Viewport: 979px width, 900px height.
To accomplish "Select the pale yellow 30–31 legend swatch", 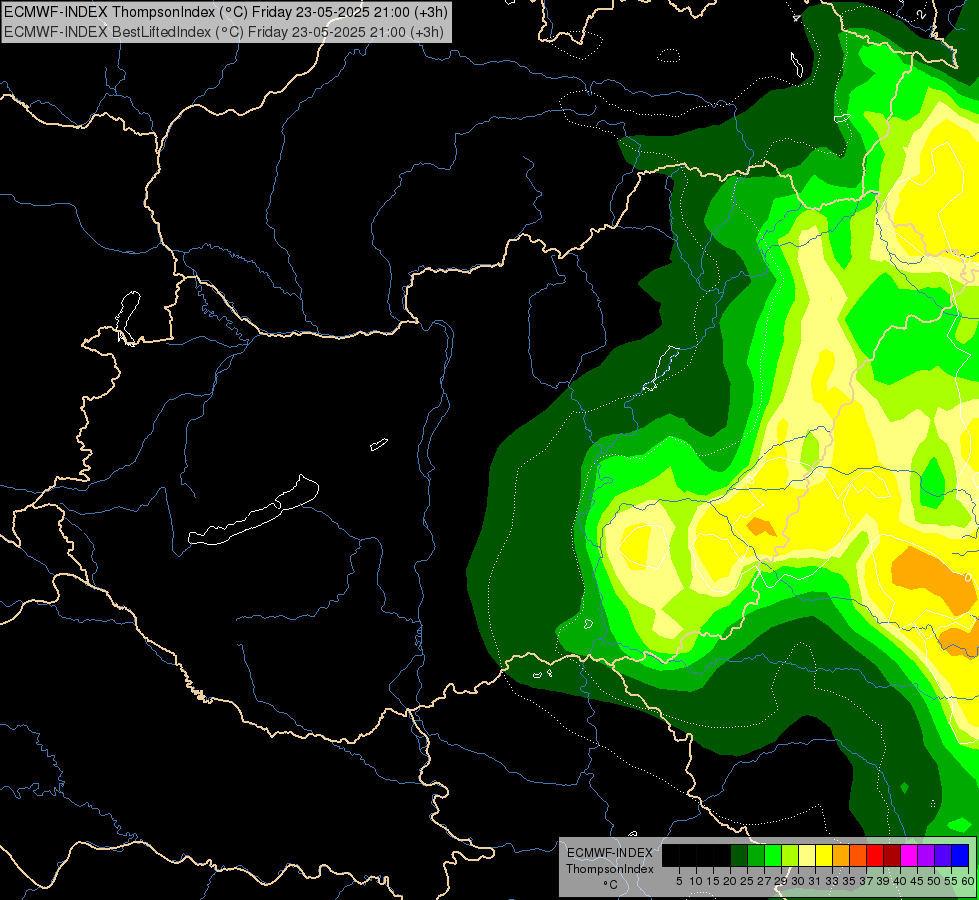I will pos(807,855).
